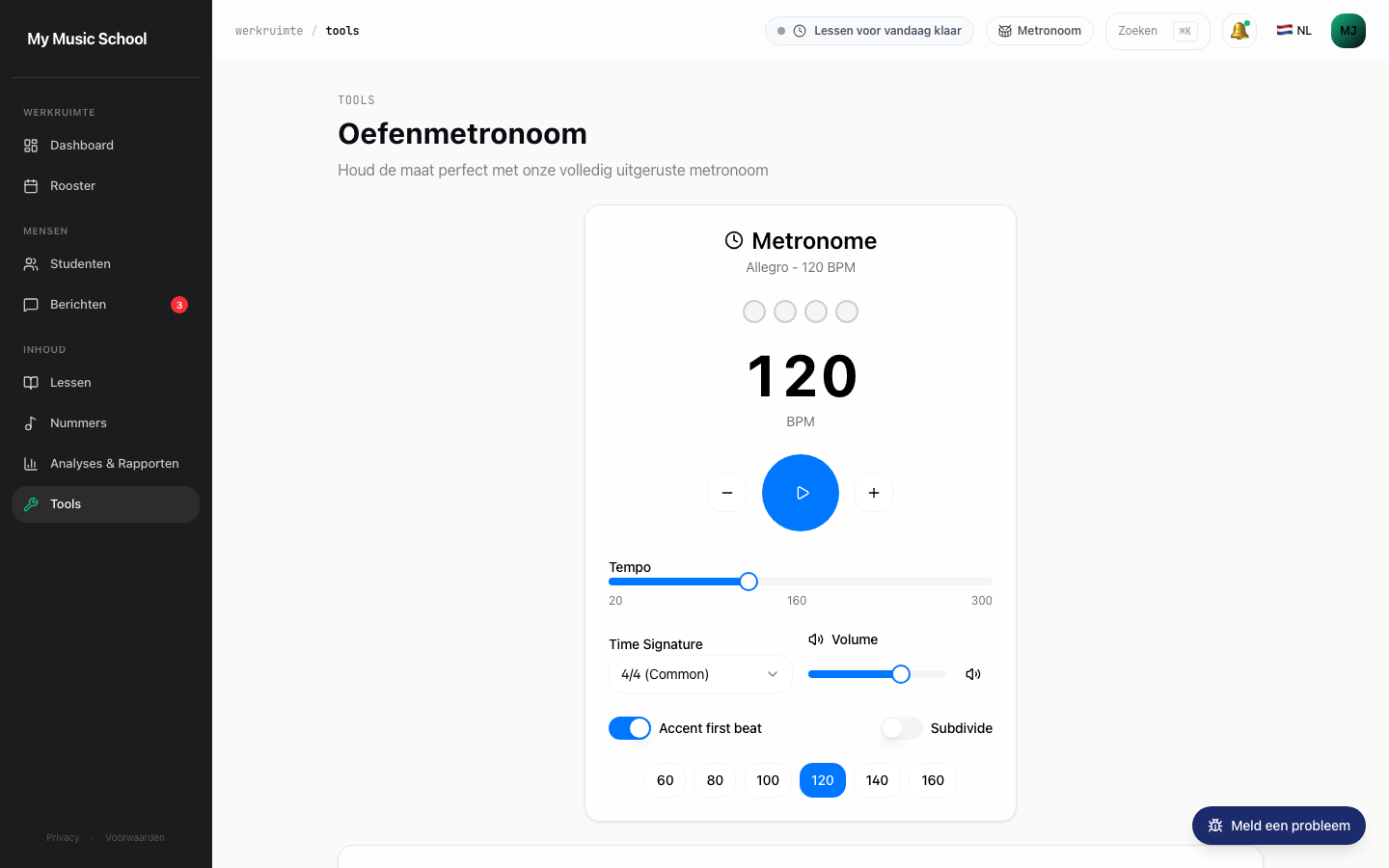This screenshot has width=1389, height=868.
Task: Go to Studenten section
Action: (105, 264)
